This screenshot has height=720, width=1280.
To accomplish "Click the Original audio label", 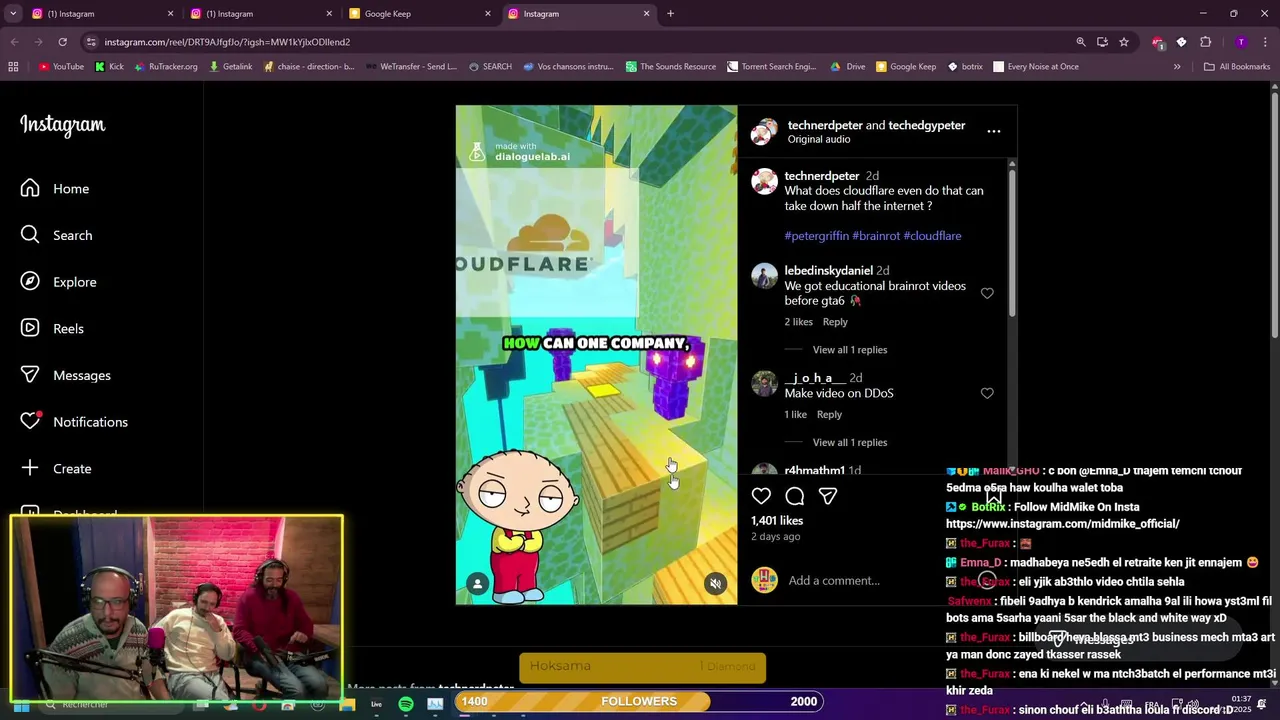I will [x=819, y=139].
